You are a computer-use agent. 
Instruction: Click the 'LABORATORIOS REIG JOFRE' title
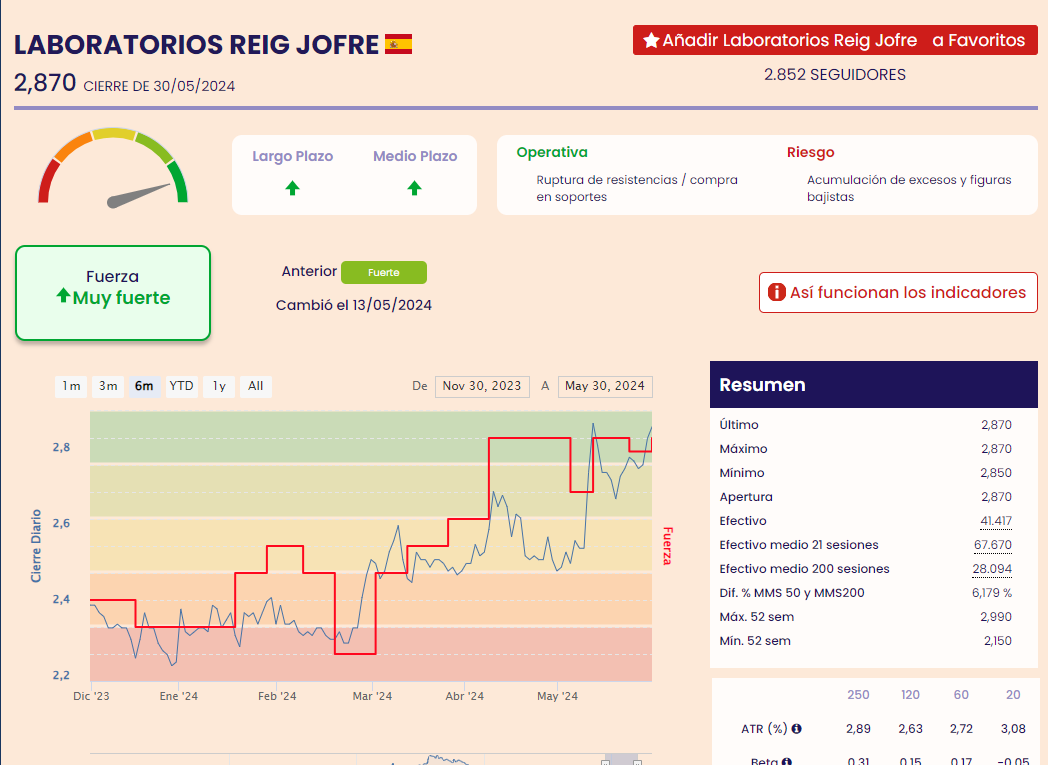pyautogui.click(x=196, y=45)
